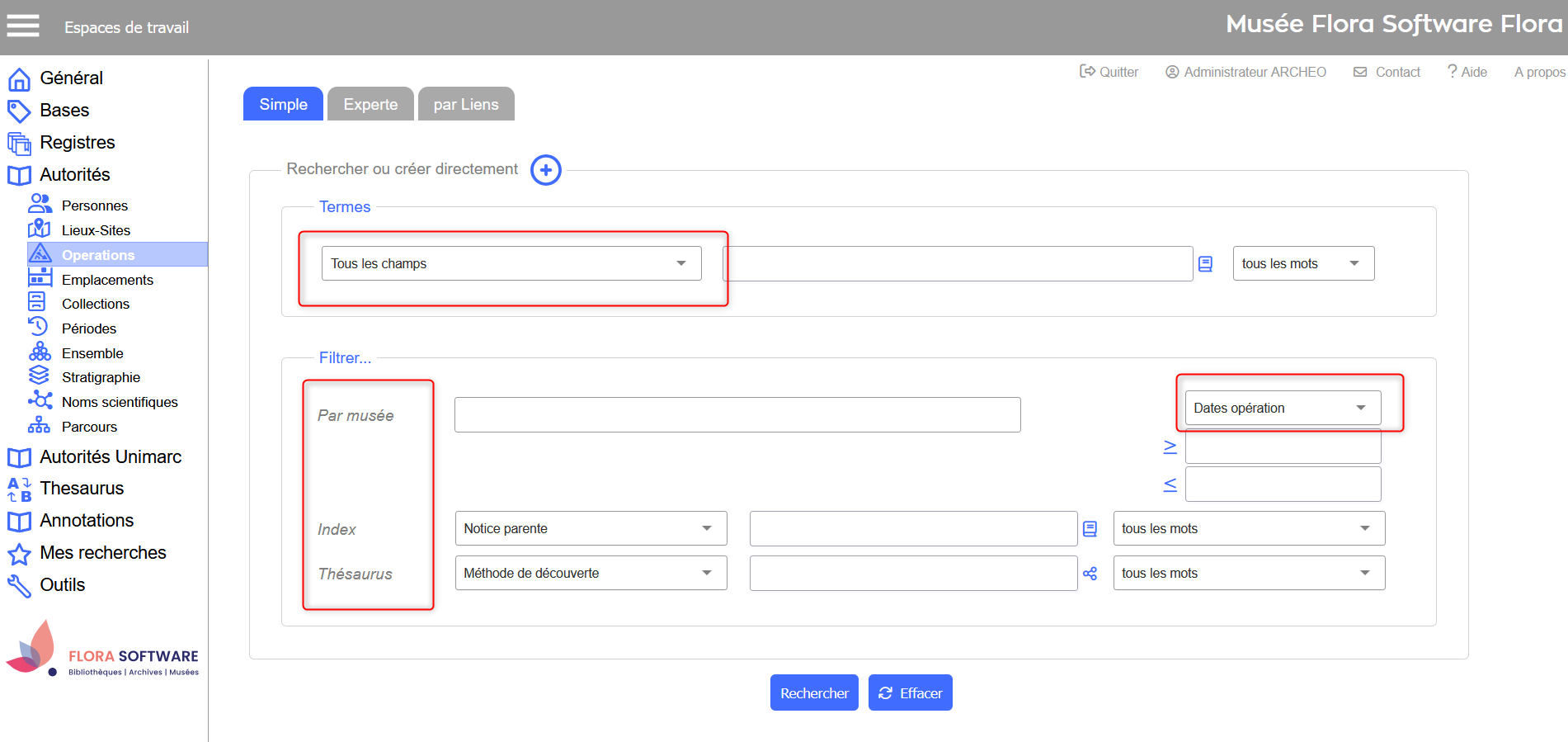
Task: Switch to the Experte search tab
Action: [x=370, y=104]
